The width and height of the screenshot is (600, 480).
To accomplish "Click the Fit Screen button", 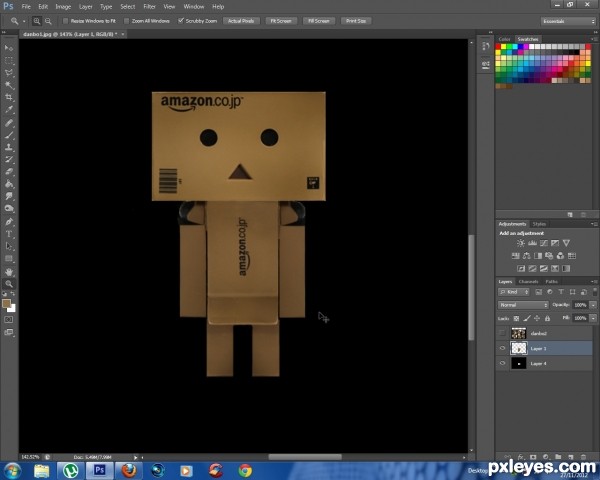I will (x=281, y=21).
